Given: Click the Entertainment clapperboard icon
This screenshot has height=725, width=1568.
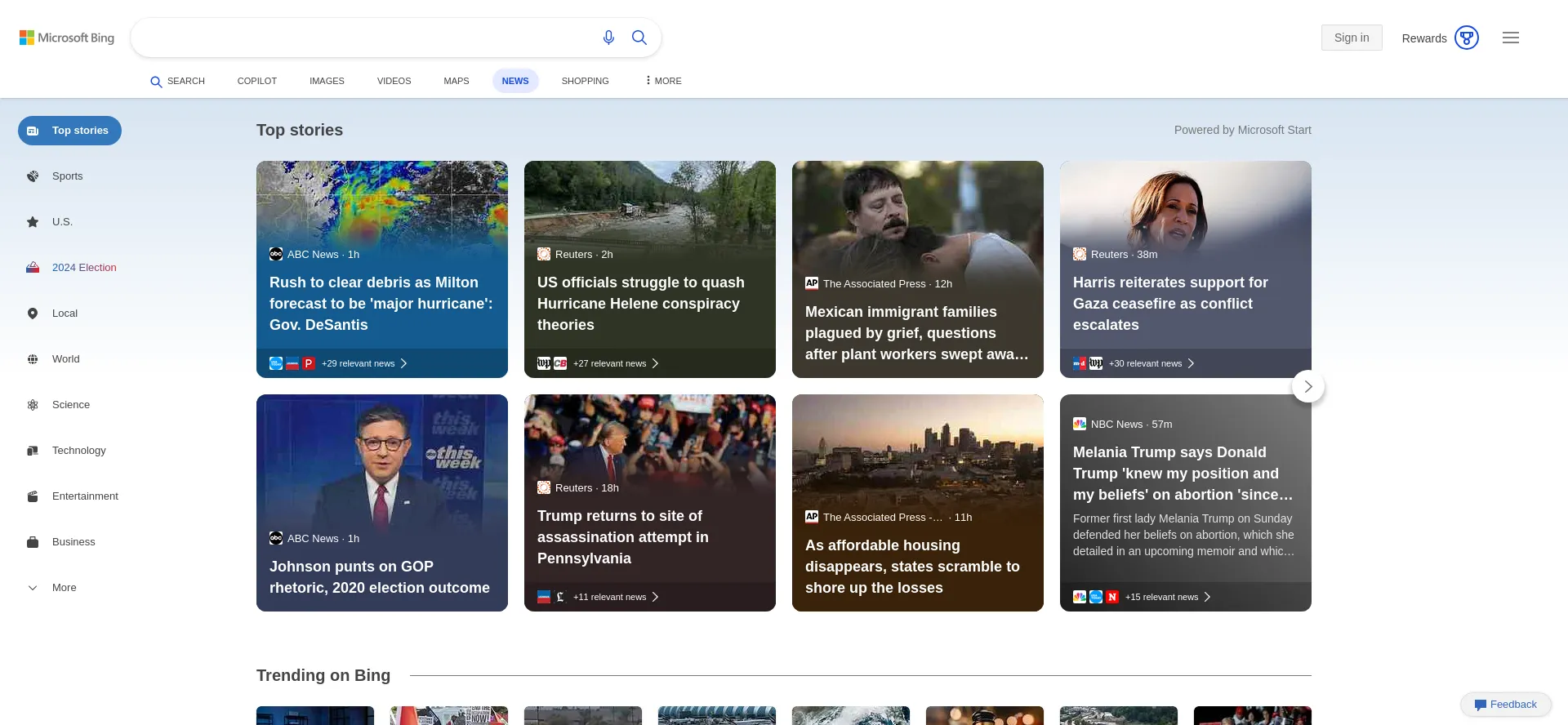Looking at the screenshot, I should [x=33, y=496].
